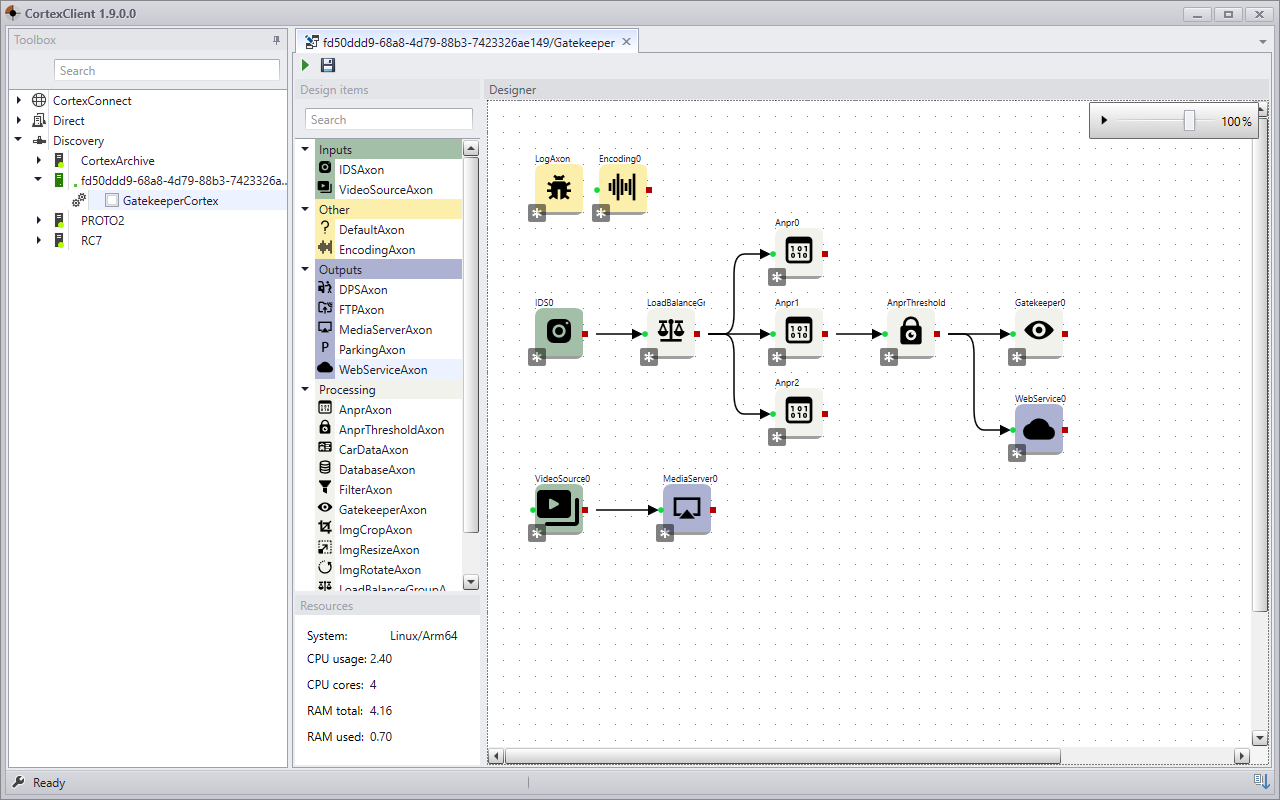The width and height of the screenshot is (1280, 800).
Task: Click the Designer horizontal scrollbar right arrow
Action: point(1242,757)
